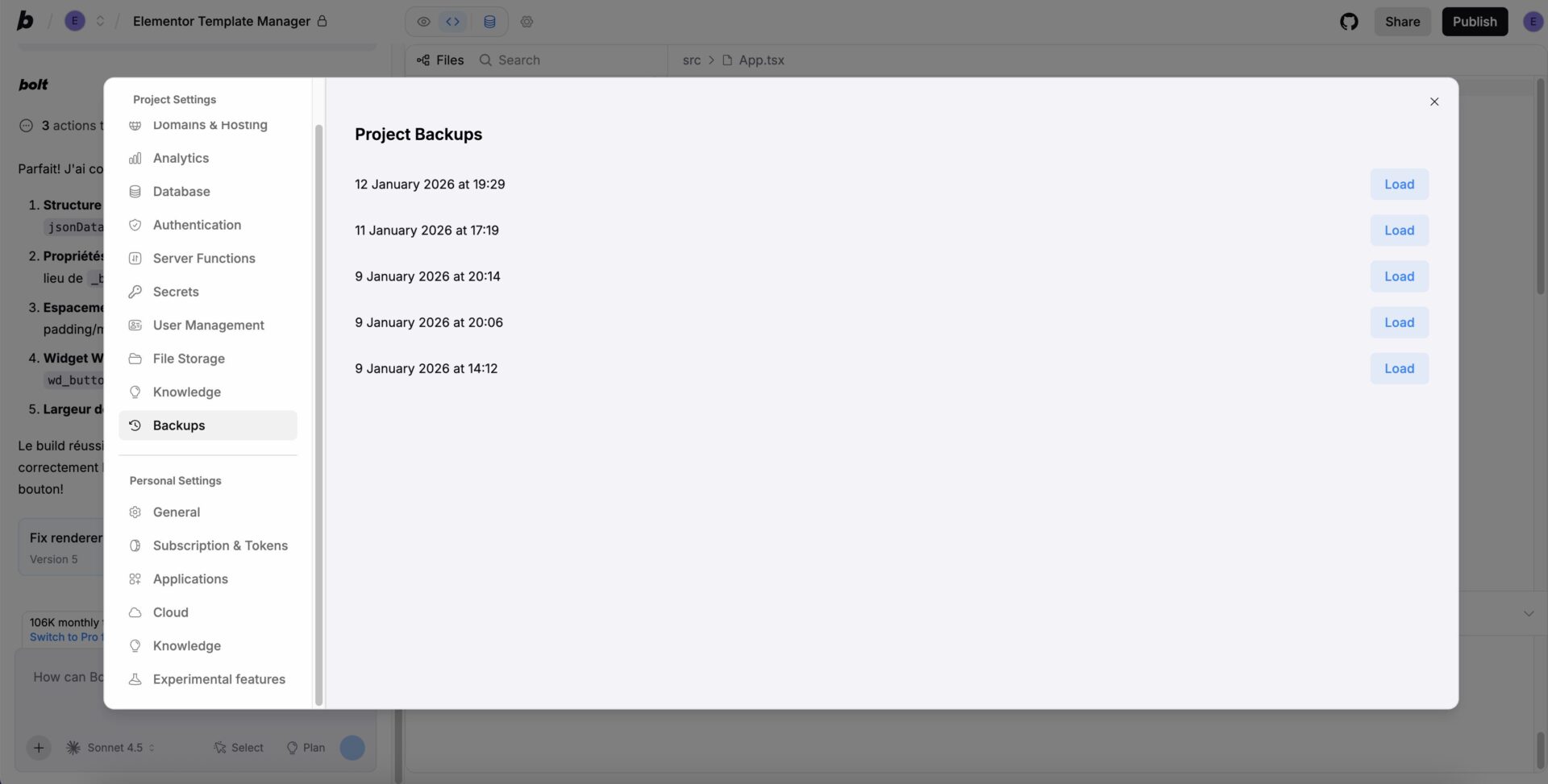Open the Sonnet 4.5 model selector
Image resolution: width=1548 pixels, height=784 pixels.
point(110,748)
